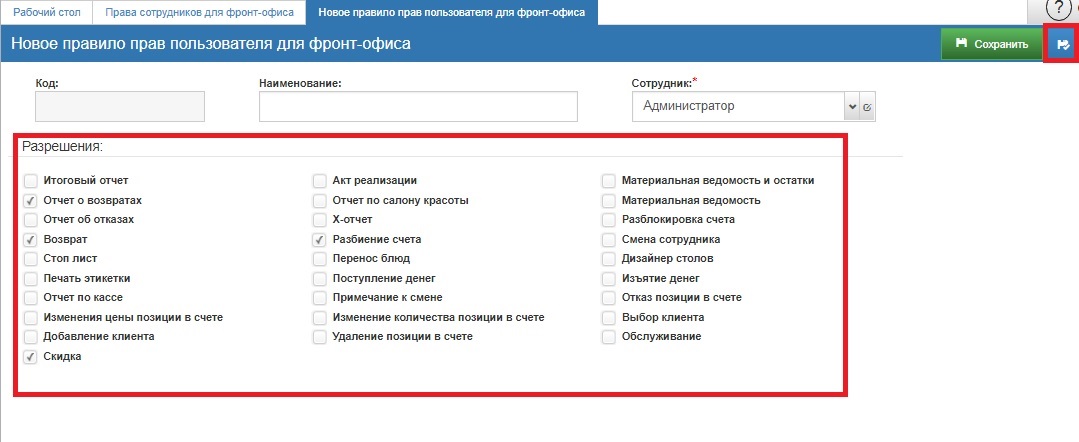Screen dimensions: 1079x442
Task: Open the Администратор combo box
Action: click(740, 106)
